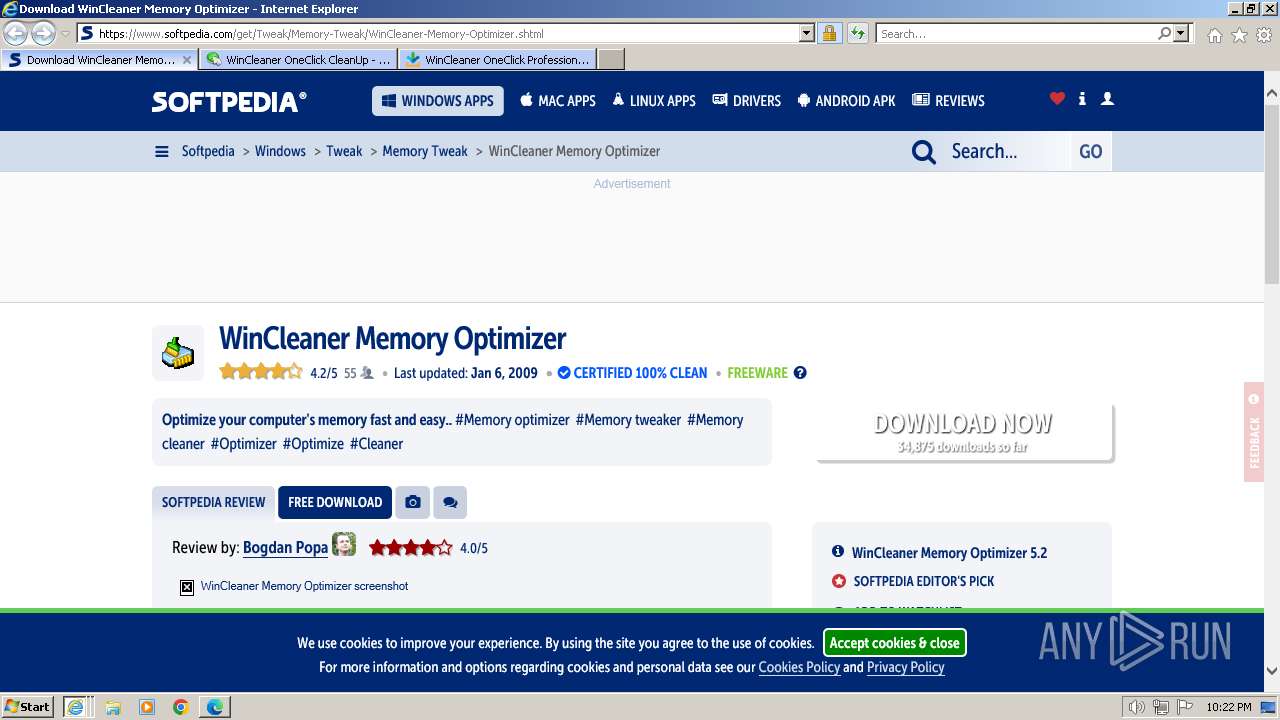Image resolution: width=1280 pixels, height=720 pixels.
Task: Open the Edge taskbar icon
Action: (x=215, y=707)
